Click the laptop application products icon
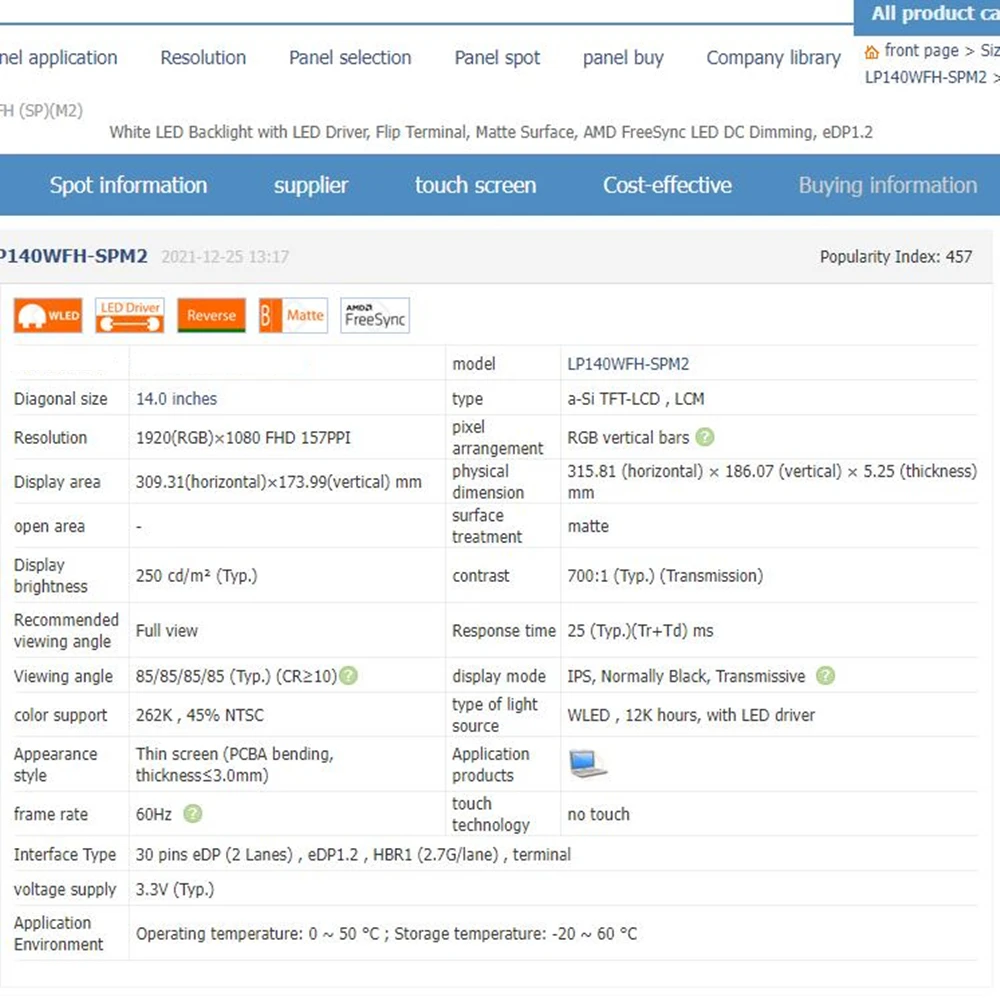This screenshot has width=1000, height=1000. (587, 763)
